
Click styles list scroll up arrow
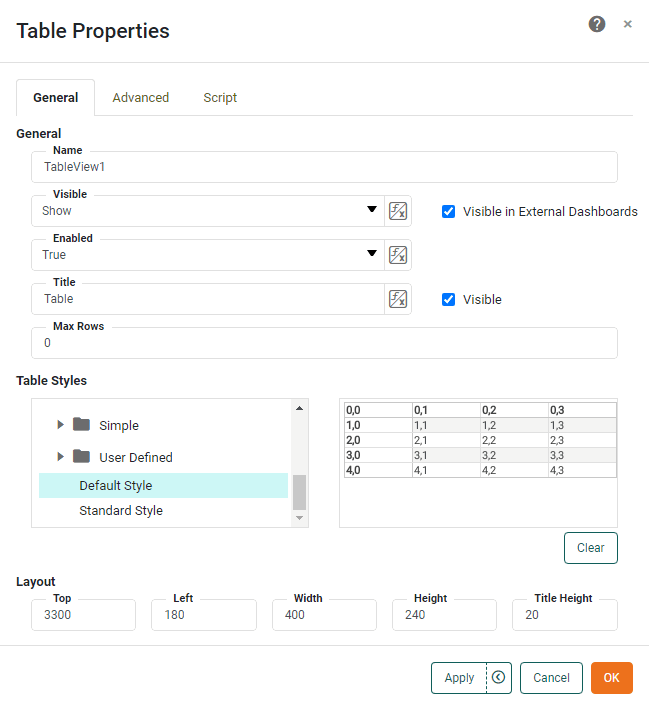[300, 408]
